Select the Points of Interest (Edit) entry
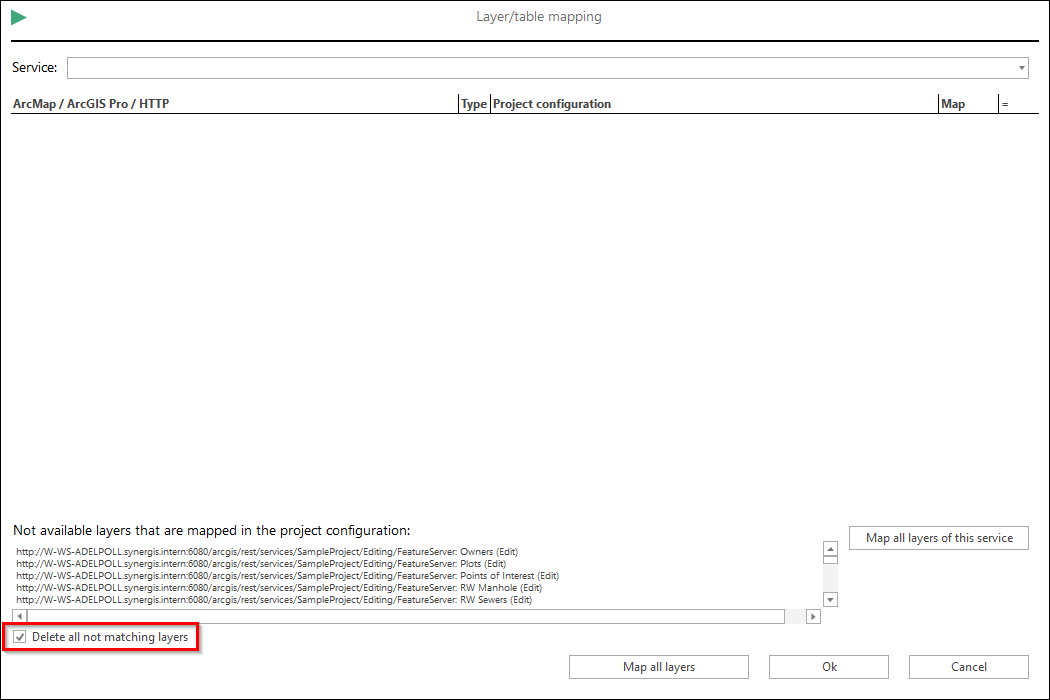This screenshot has width=1050, height=700. pos(287,576)
